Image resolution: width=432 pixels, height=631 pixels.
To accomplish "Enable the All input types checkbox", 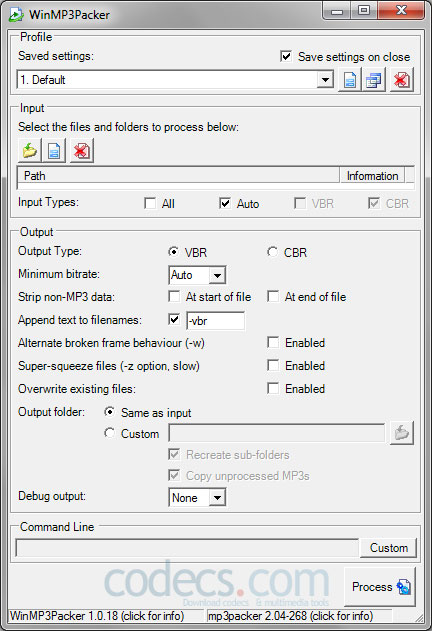I will [150, 203].
